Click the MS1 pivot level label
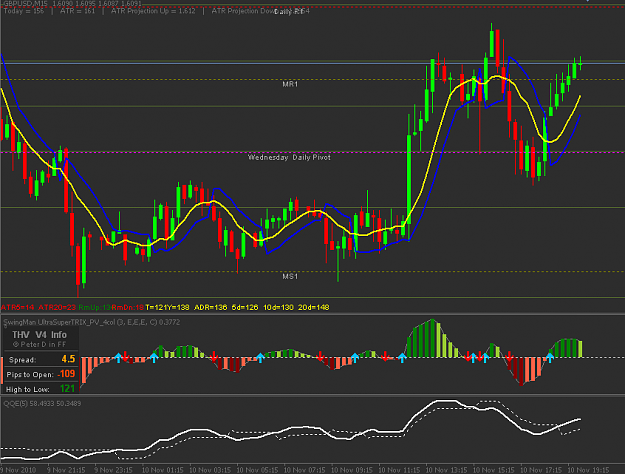This screenshot has width=625, height=474. 290,276
